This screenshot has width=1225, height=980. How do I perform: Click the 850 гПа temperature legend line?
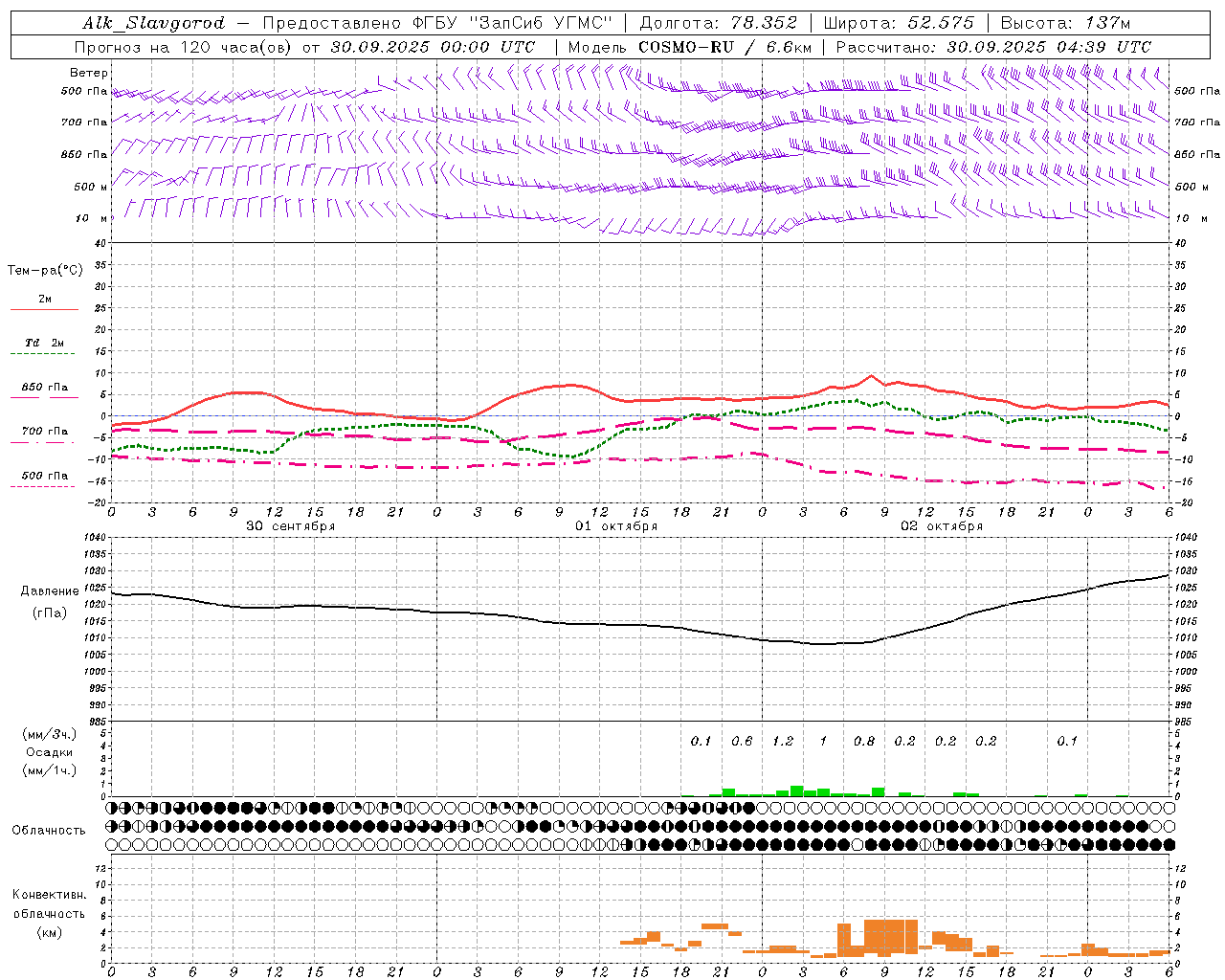click(44, 397)
